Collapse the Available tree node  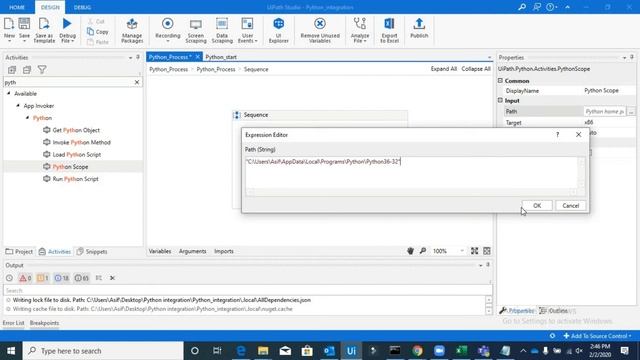pos(9,93)
